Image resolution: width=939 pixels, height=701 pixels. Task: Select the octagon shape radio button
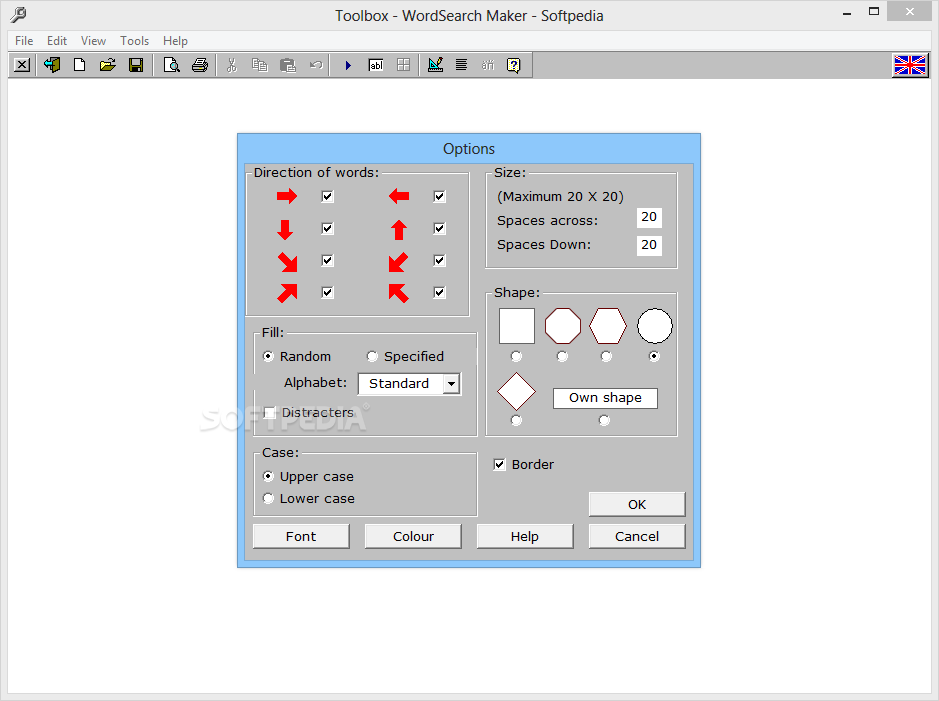tap(562, 356)
